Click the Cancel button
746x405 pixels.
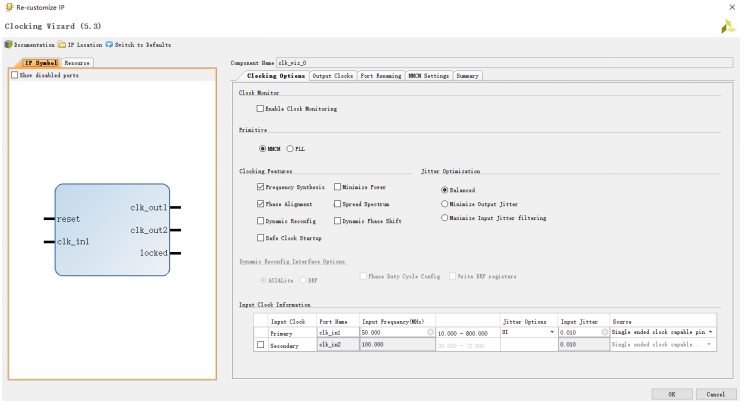pyautogui.click(x=716, y=394)
